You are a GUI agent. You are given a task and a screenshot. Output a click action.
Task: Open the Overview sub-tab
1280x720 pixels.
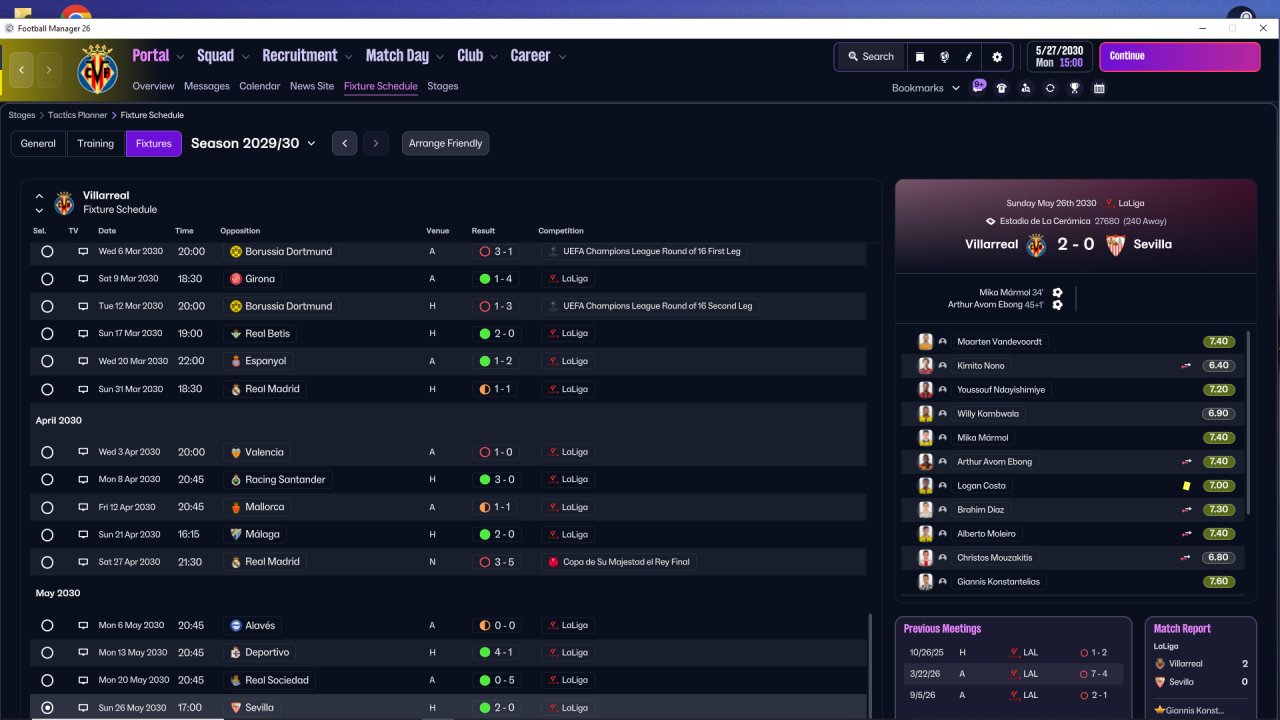[x=153, y=86]
